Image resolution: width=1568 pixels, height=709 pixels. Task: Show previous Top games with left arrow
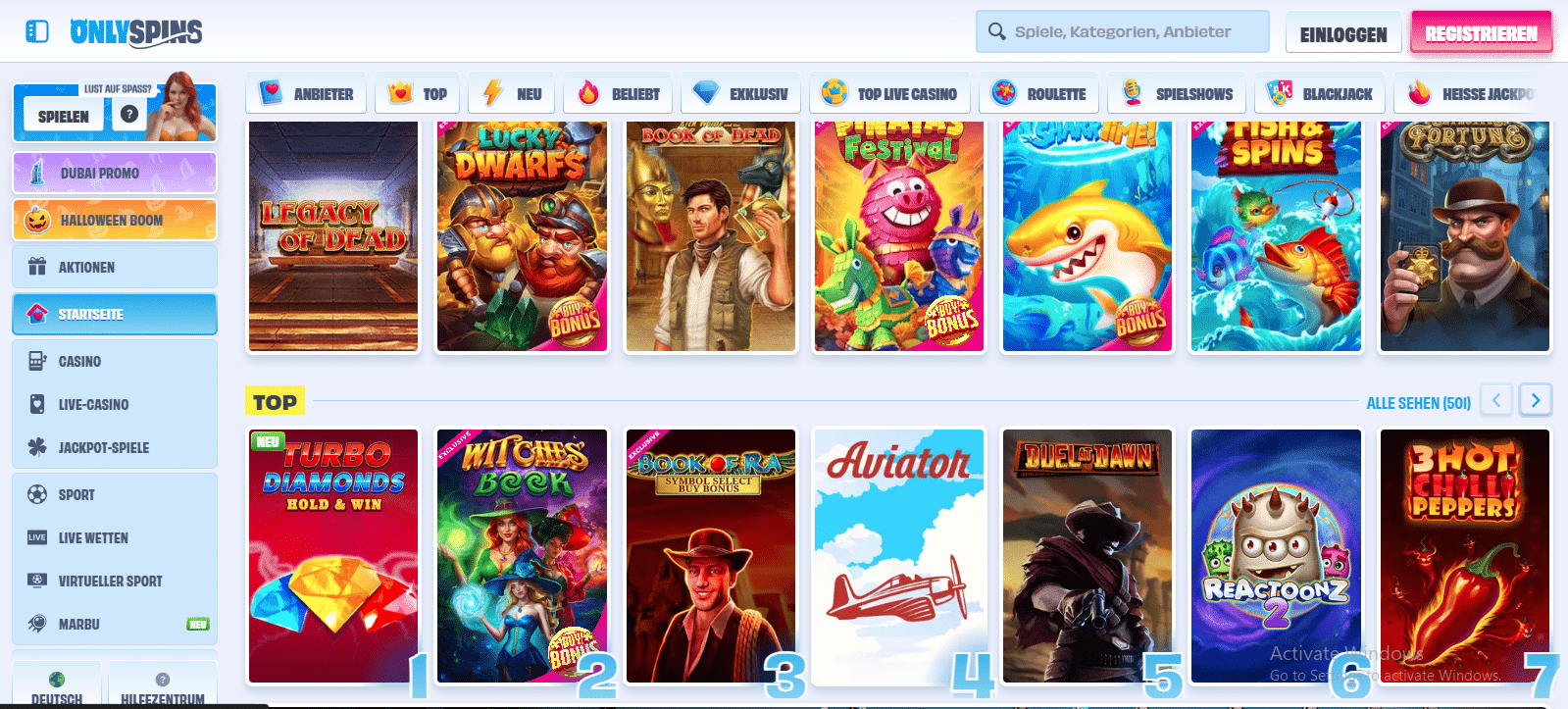(1495, 400)
